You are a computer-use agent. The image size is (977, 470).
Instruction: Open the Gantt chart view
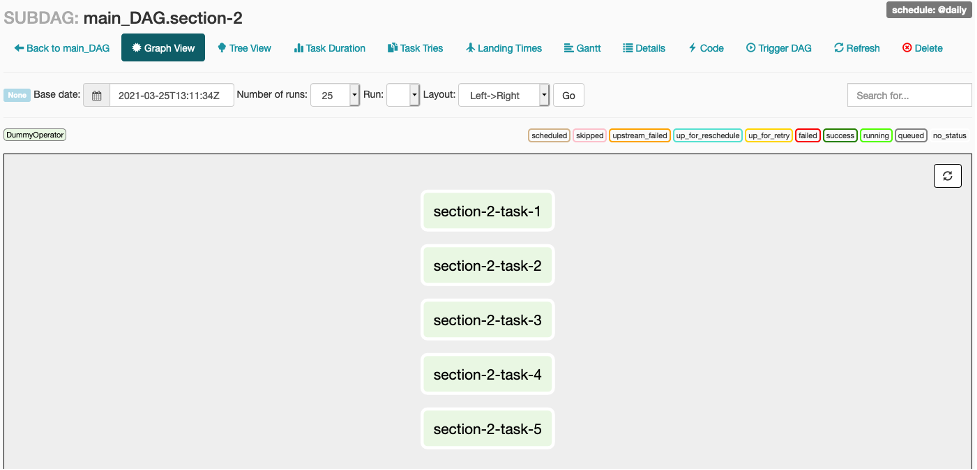click(581, 48)
